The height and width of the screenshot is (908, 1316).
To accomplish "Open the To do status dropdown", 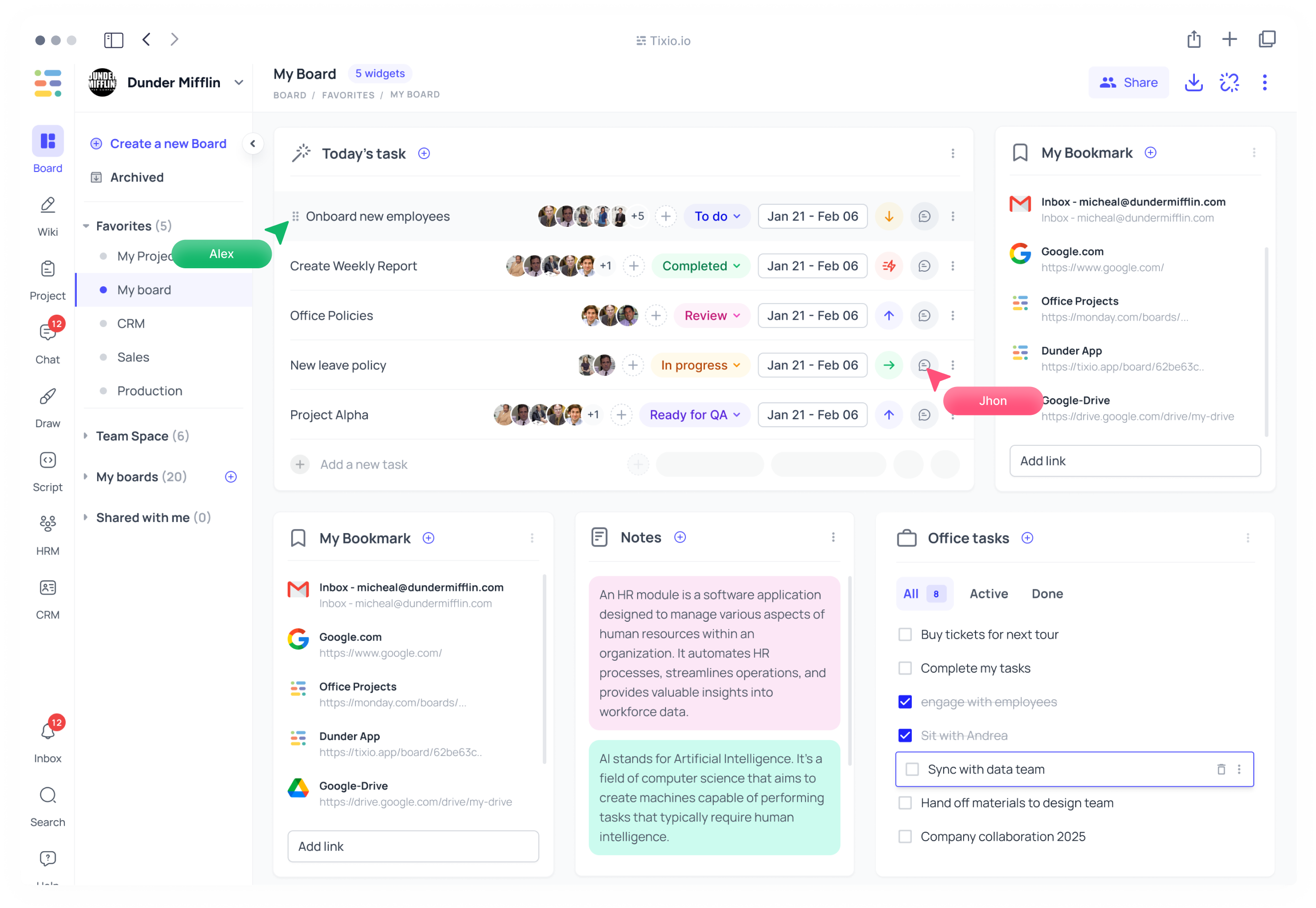I will [717, 216].
